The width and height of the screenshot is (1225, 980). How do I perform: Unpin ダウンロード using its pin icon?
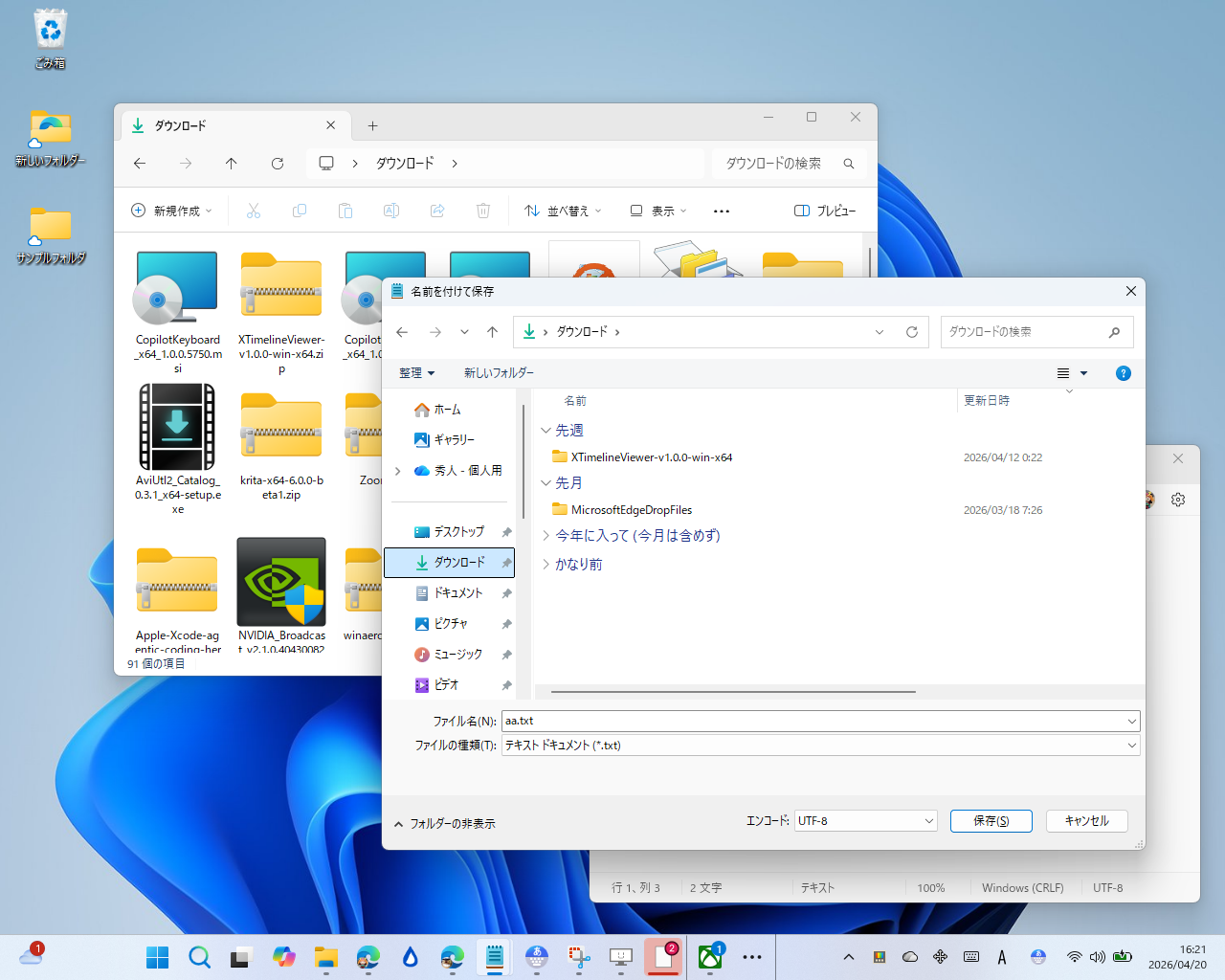pos(505,563)
